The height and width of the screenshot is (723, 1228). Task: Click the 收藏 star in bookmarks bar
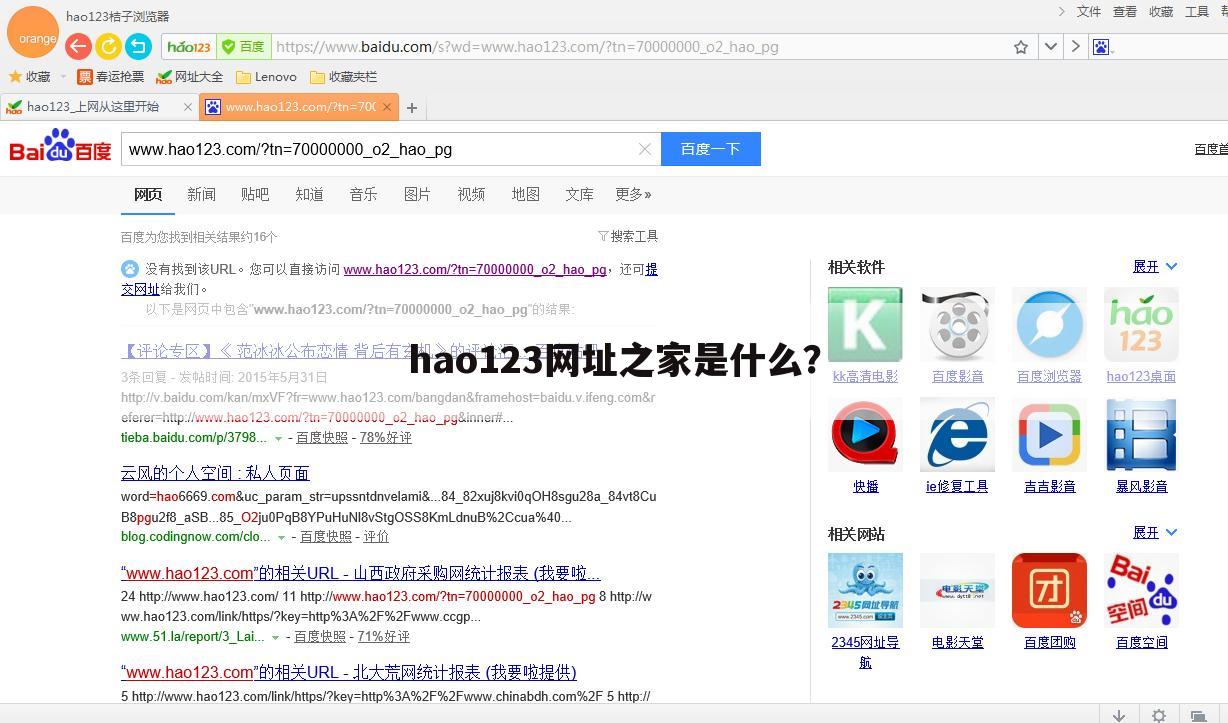click(x=29, y=76)
